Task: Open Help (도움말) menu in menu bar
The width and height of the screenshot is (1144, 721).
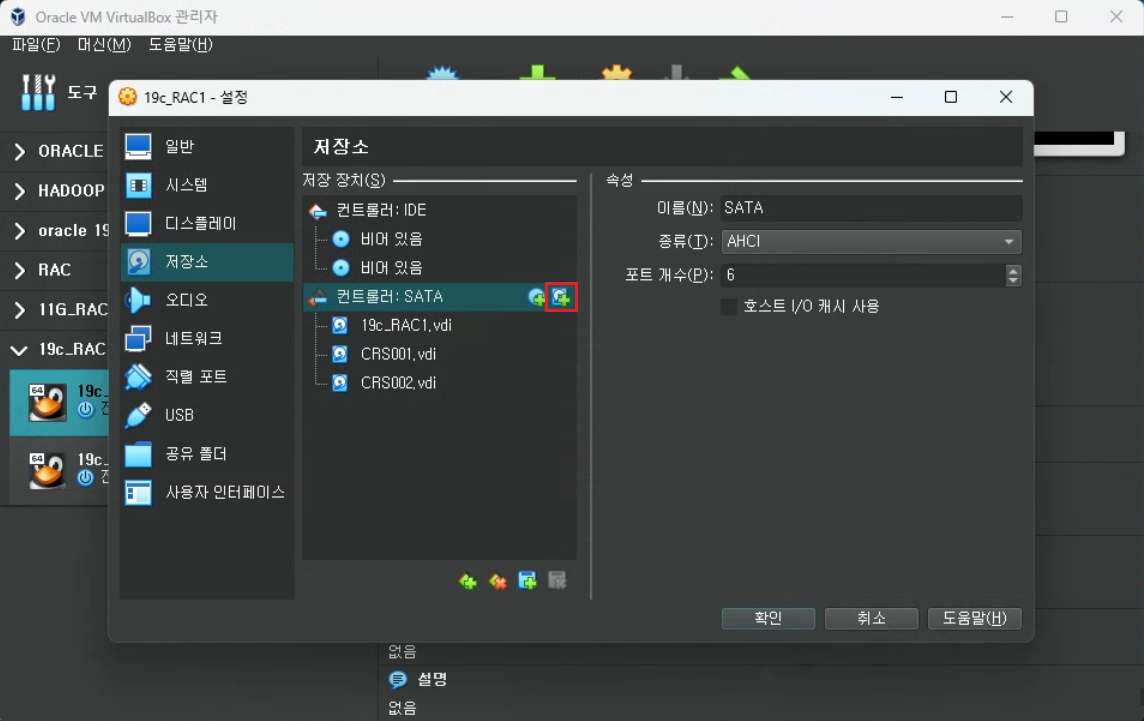Action: [180, 45]
